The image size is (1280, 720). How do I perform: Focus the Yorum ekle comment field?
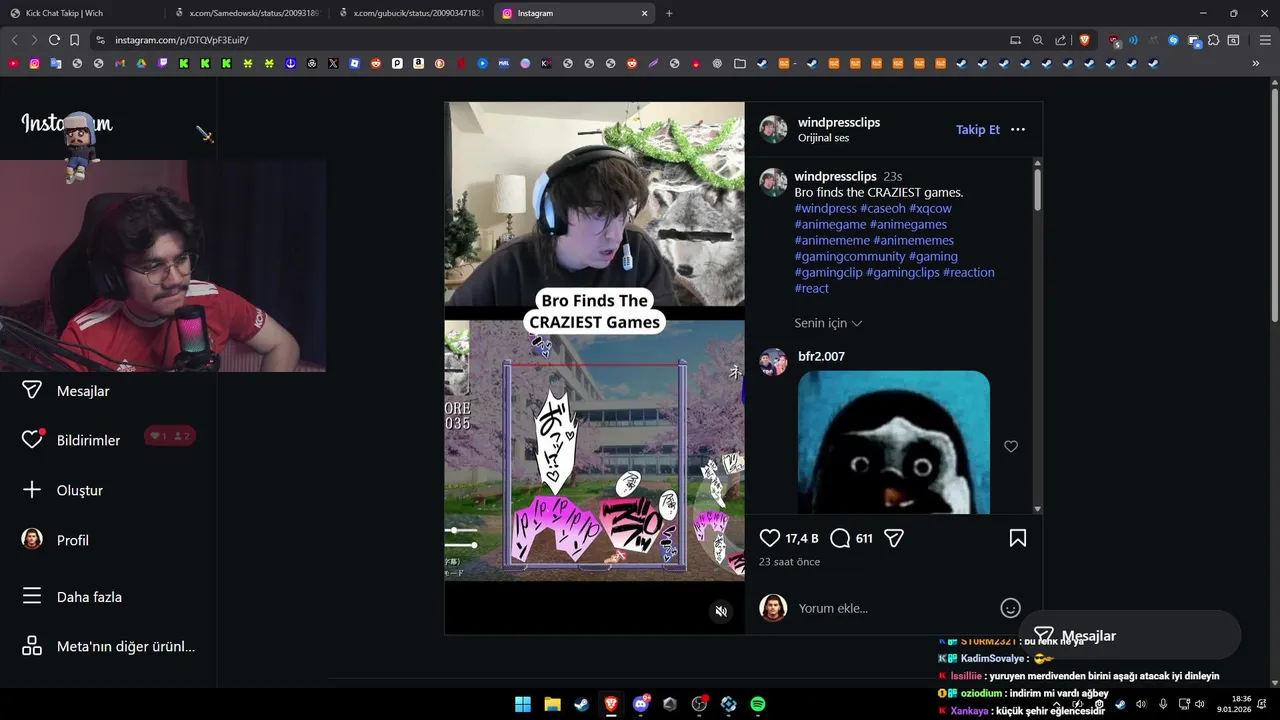pyautogui.click(x=895, y=608)
